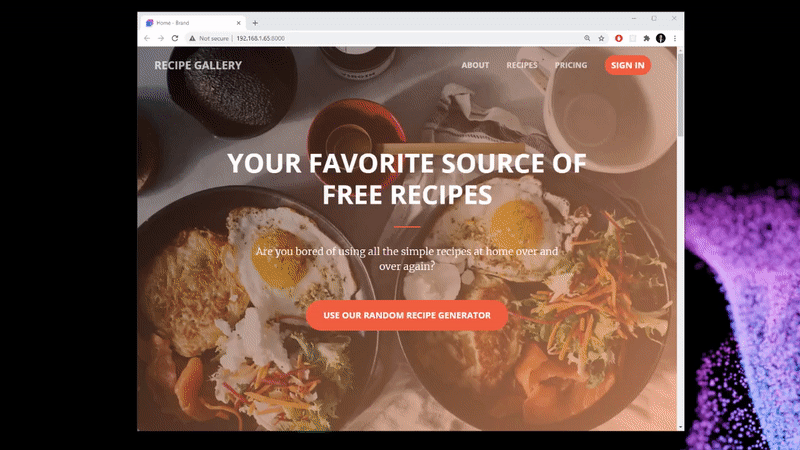Reload the page with the refresh icon

(175, 38)
